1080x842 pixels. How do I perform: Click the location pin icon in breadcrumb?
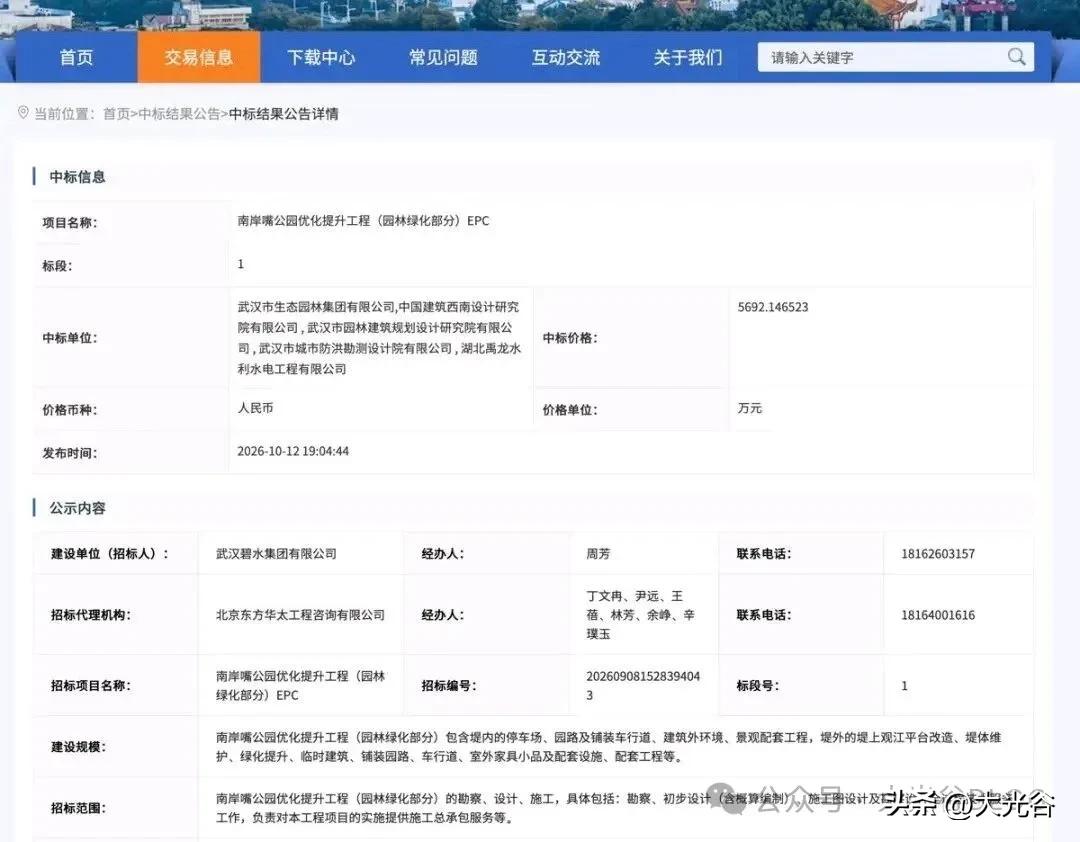[23, 112]
